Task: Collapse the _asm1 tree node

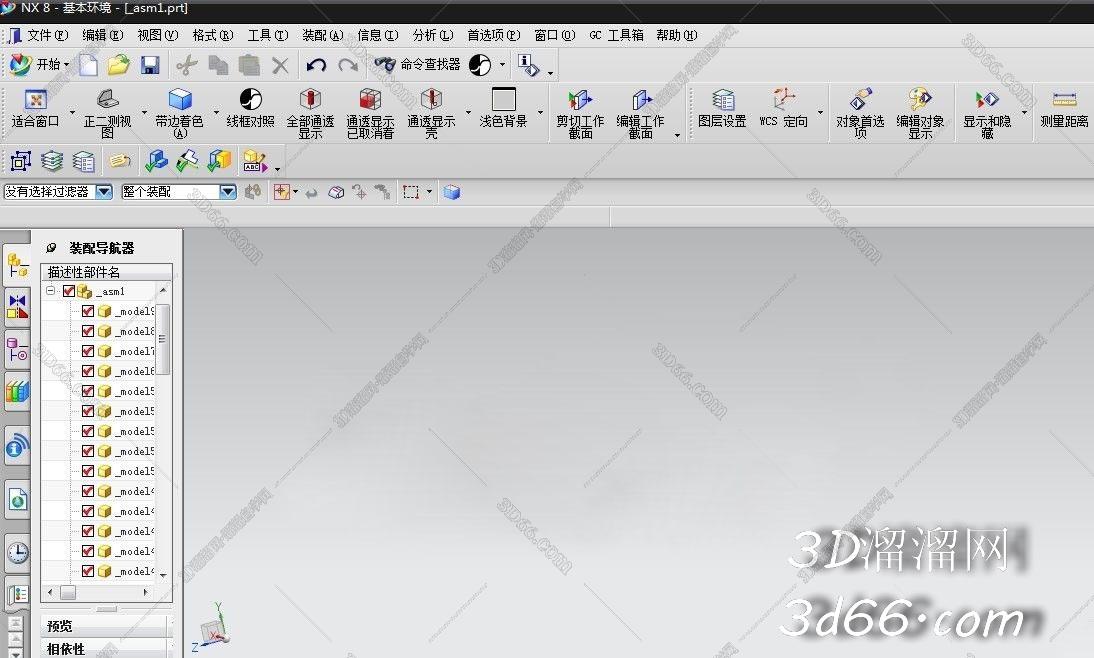Action: [49, 291]
